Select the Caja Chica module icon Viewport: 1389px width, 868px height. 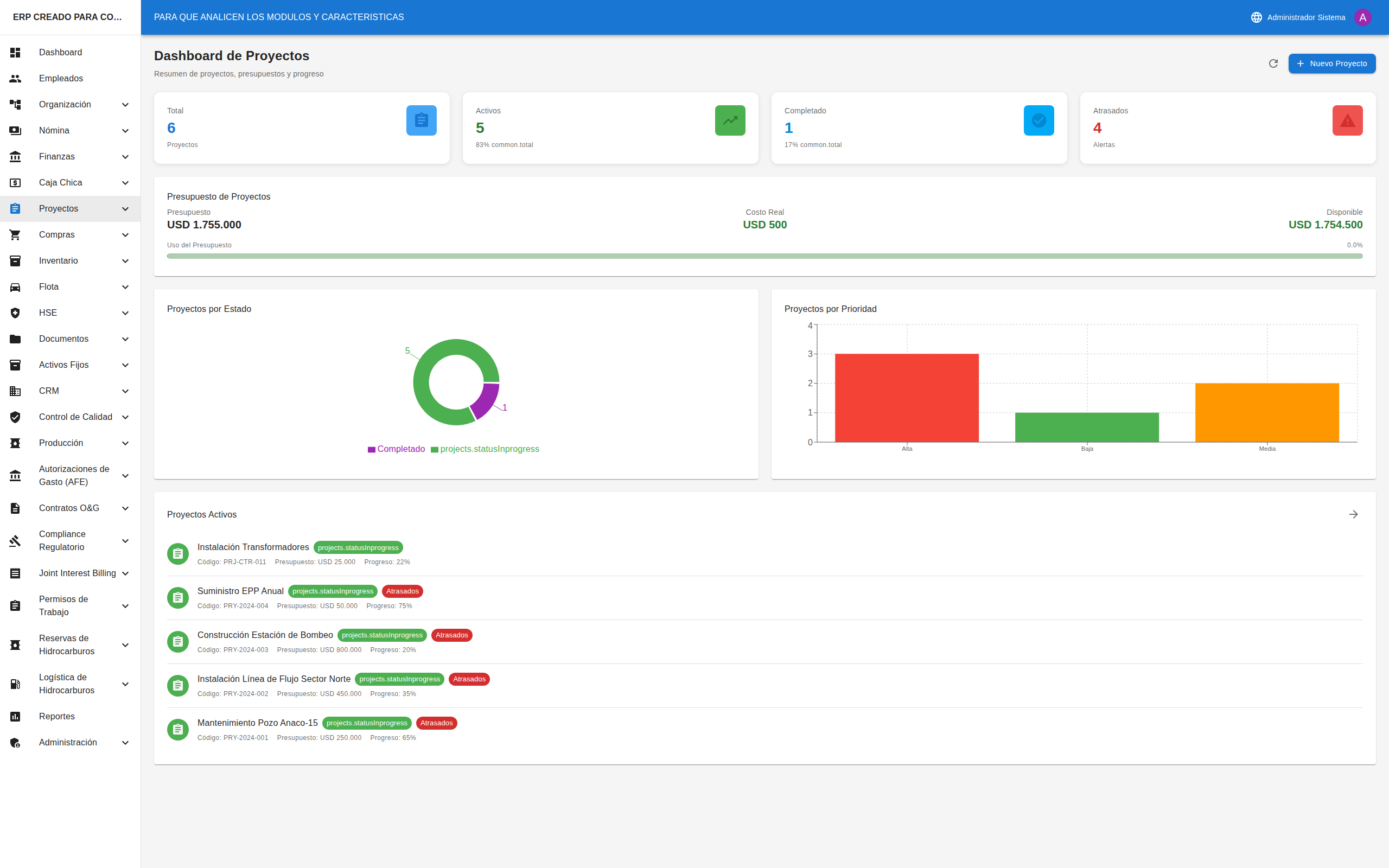coord(15,182)
